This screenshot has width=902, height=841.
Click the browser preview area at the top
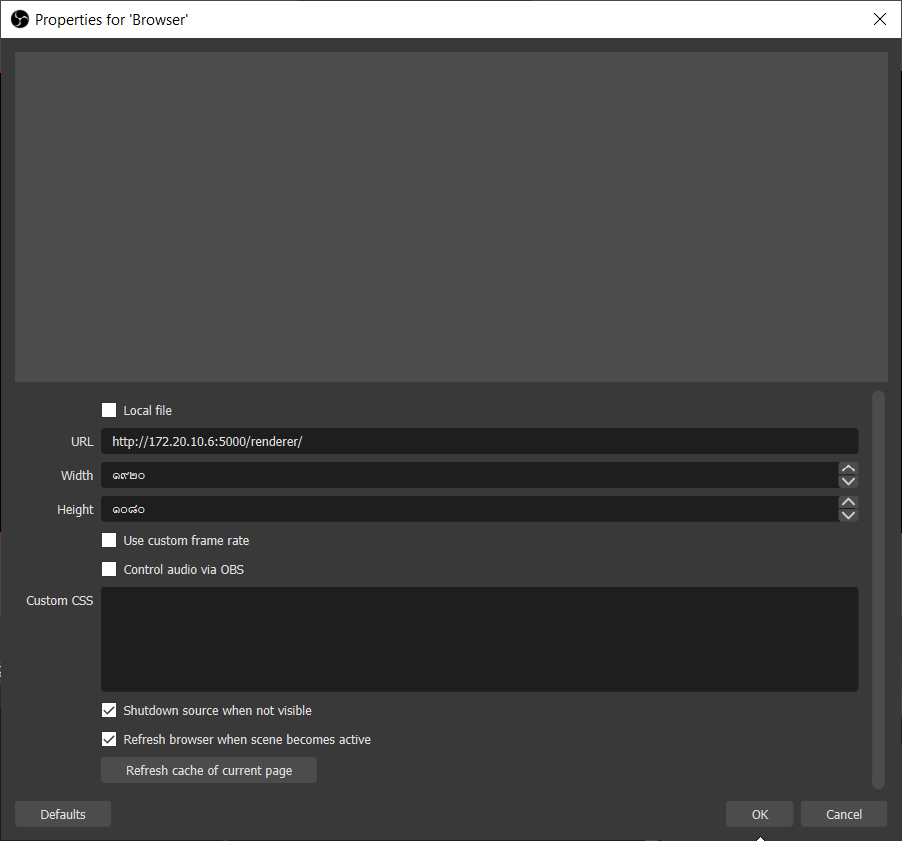450,215
